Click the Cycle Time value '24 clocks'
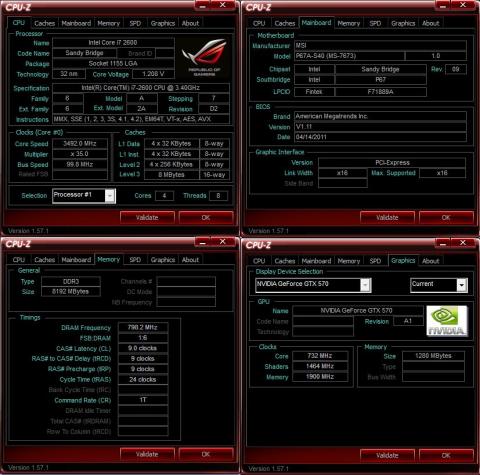The height and width of the screenshot is (475, 480). pyautogui.click(x=143, y=379)
